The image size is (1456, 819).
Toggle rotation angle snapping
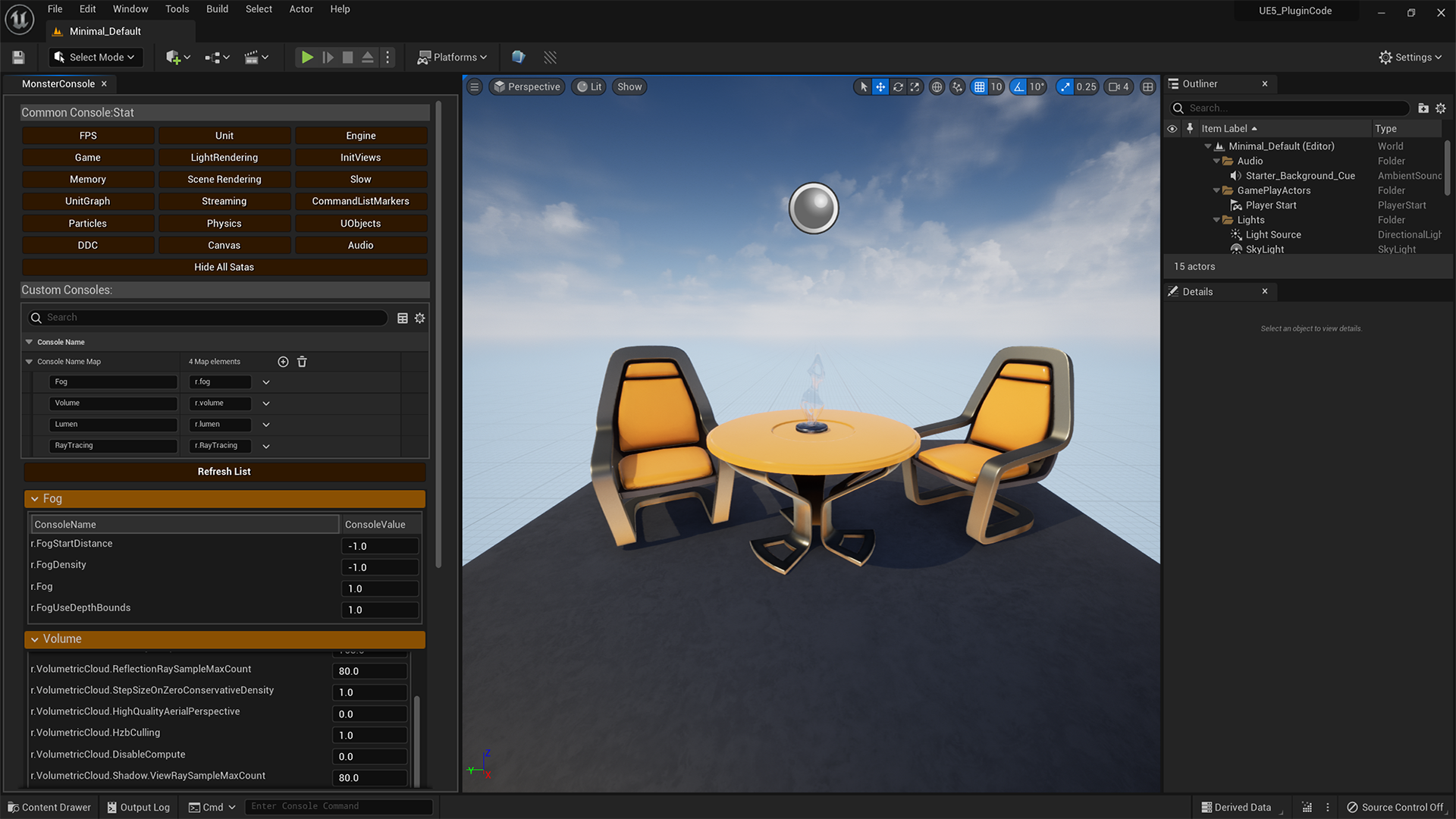click(x=1019, y=86)
